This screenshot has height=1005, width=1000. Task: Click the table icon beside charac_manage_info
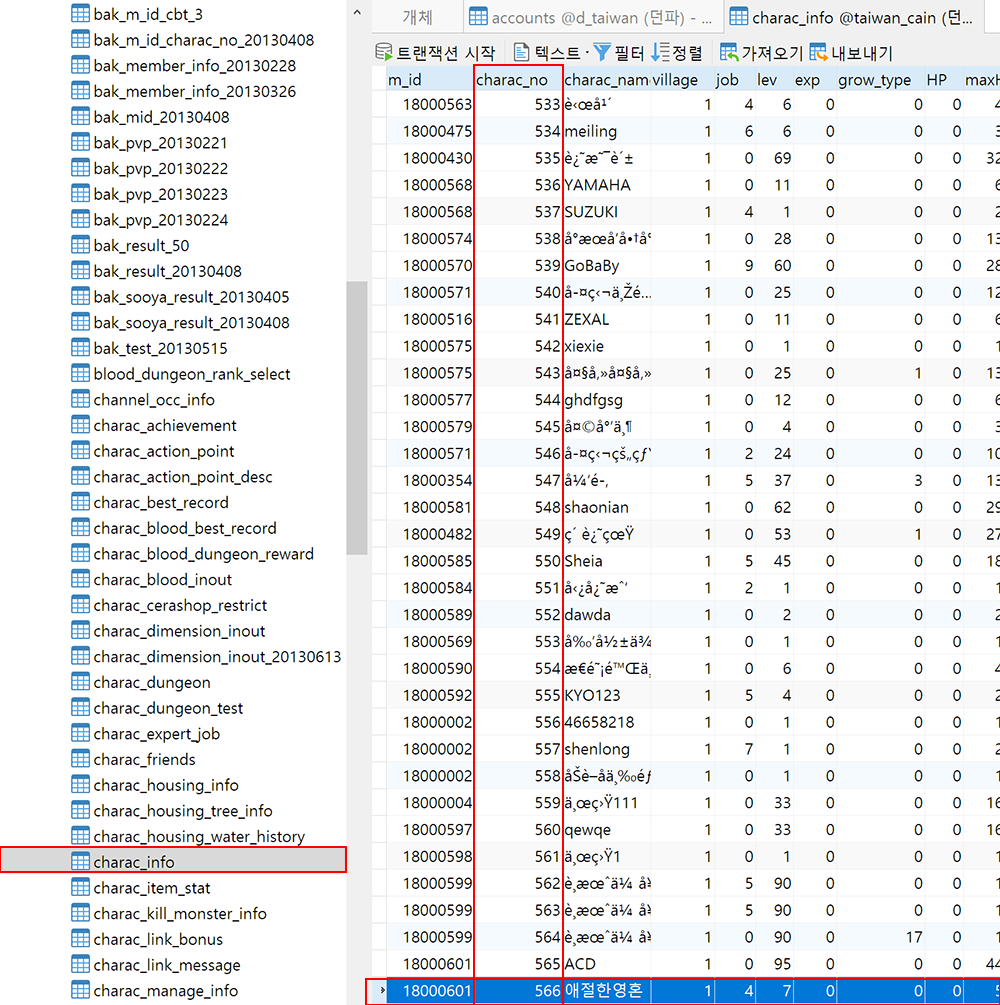80,990
